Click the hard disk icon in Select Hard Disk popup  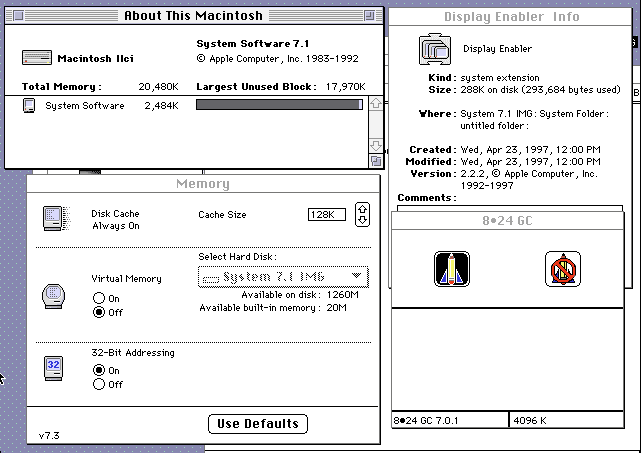(211, 279)
